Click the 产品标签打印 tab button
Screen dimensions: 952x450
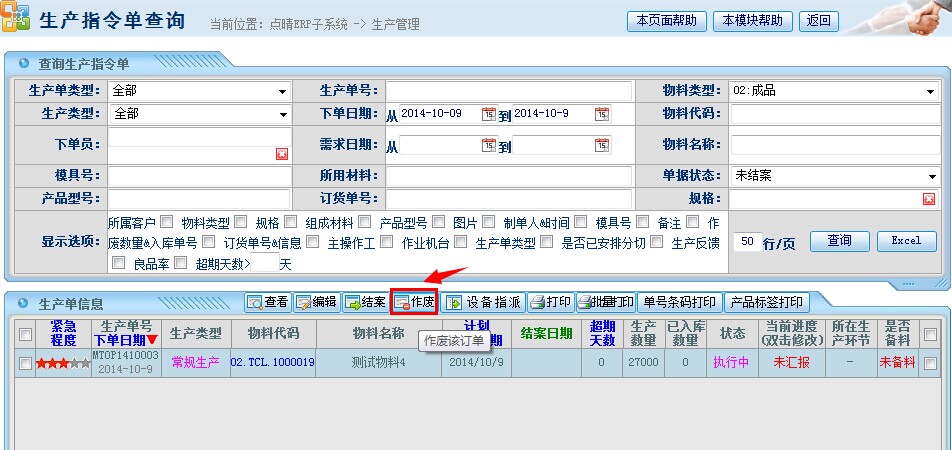[767, 302]
